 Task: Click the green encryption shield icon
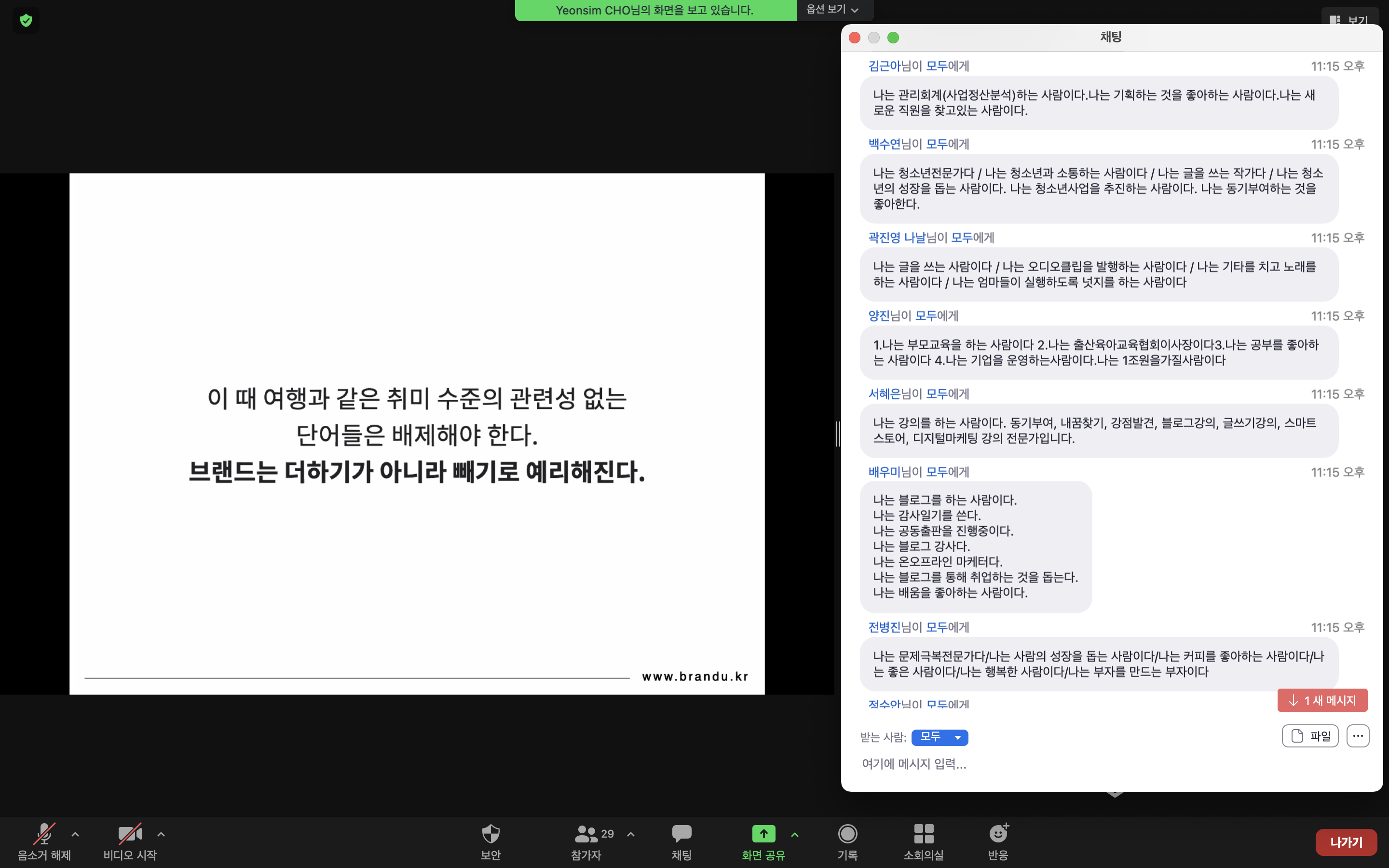26,21
